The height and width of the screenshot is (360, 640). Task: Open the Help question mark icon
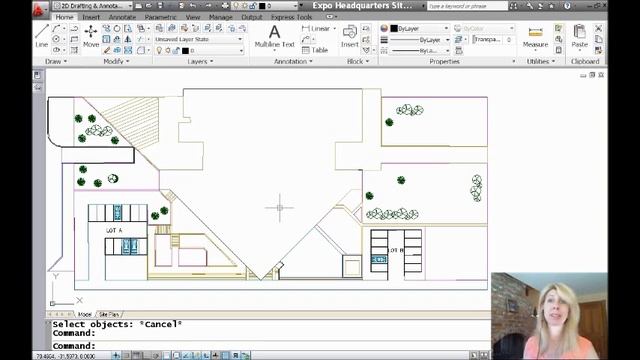[x=567, y=6]
